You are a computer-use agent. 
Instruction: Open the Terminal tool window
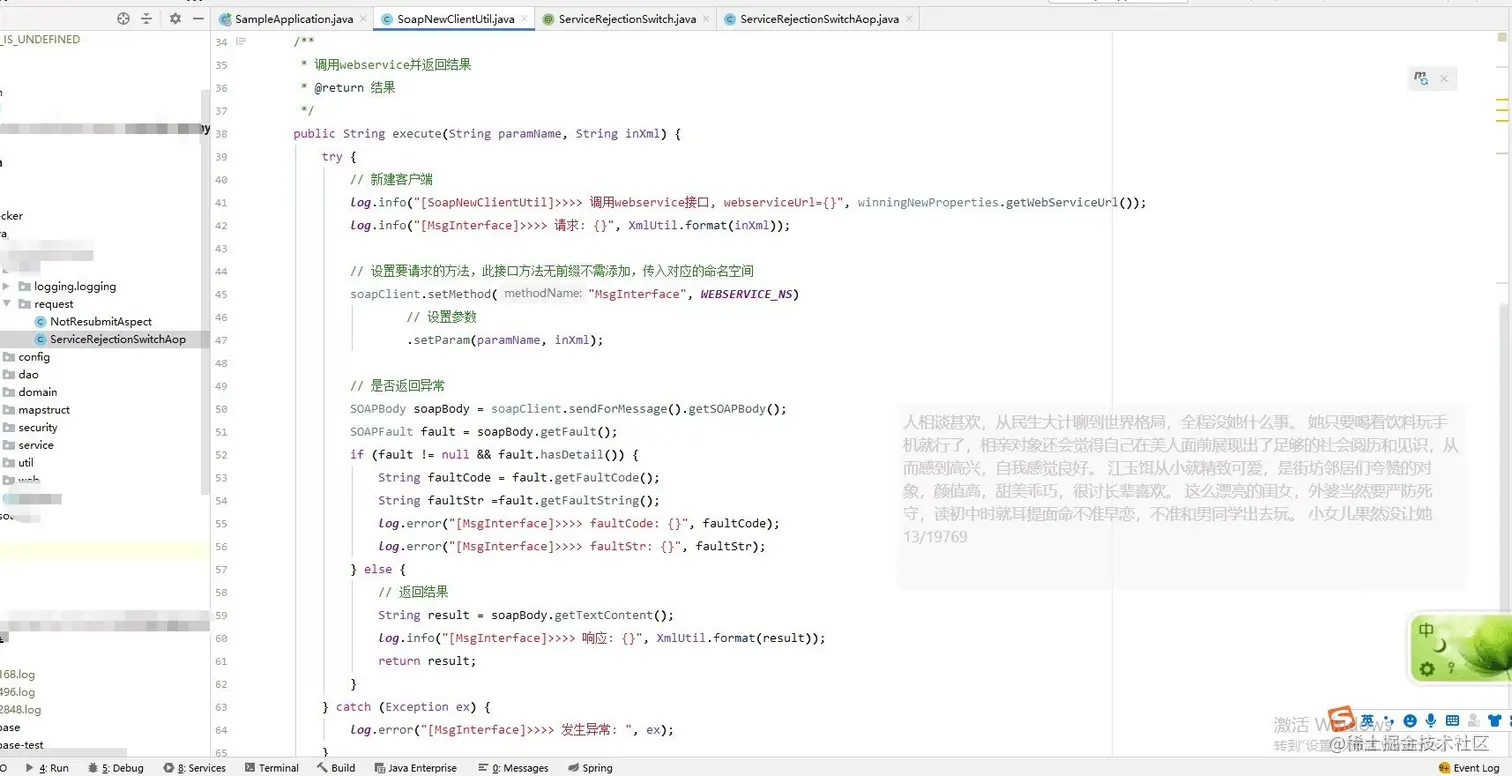point(272,768)
